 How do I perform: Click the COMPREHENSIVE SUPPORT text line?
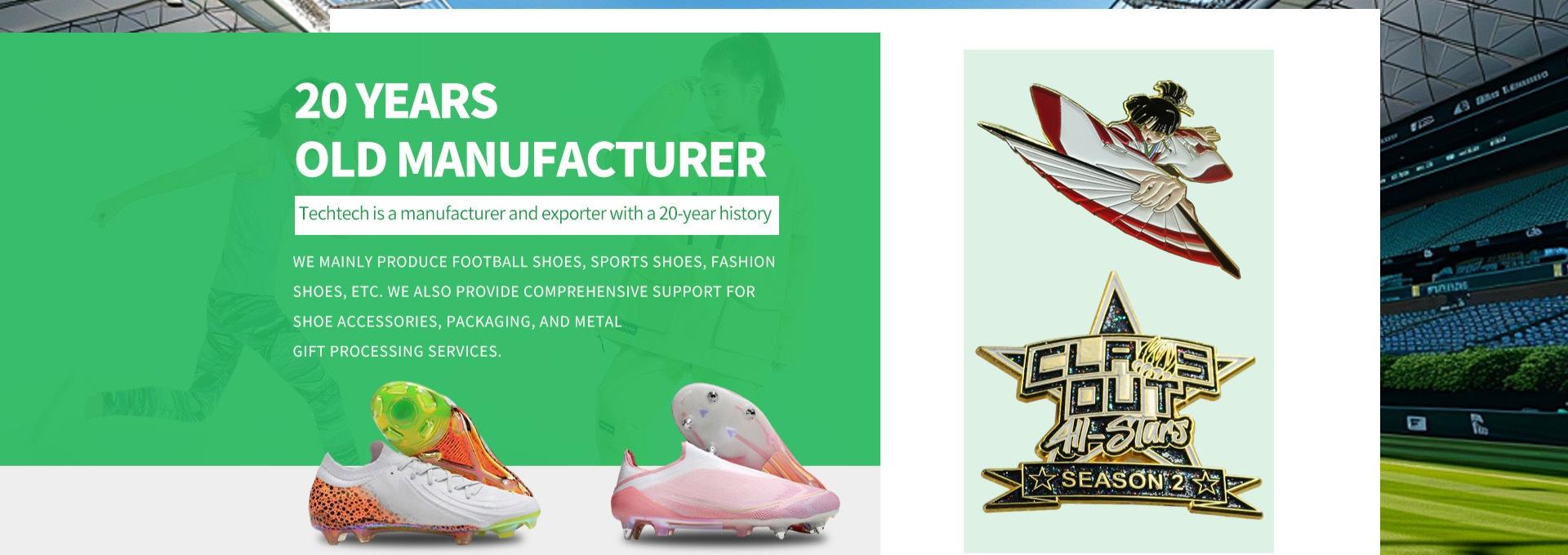click(x=524, y=291)
